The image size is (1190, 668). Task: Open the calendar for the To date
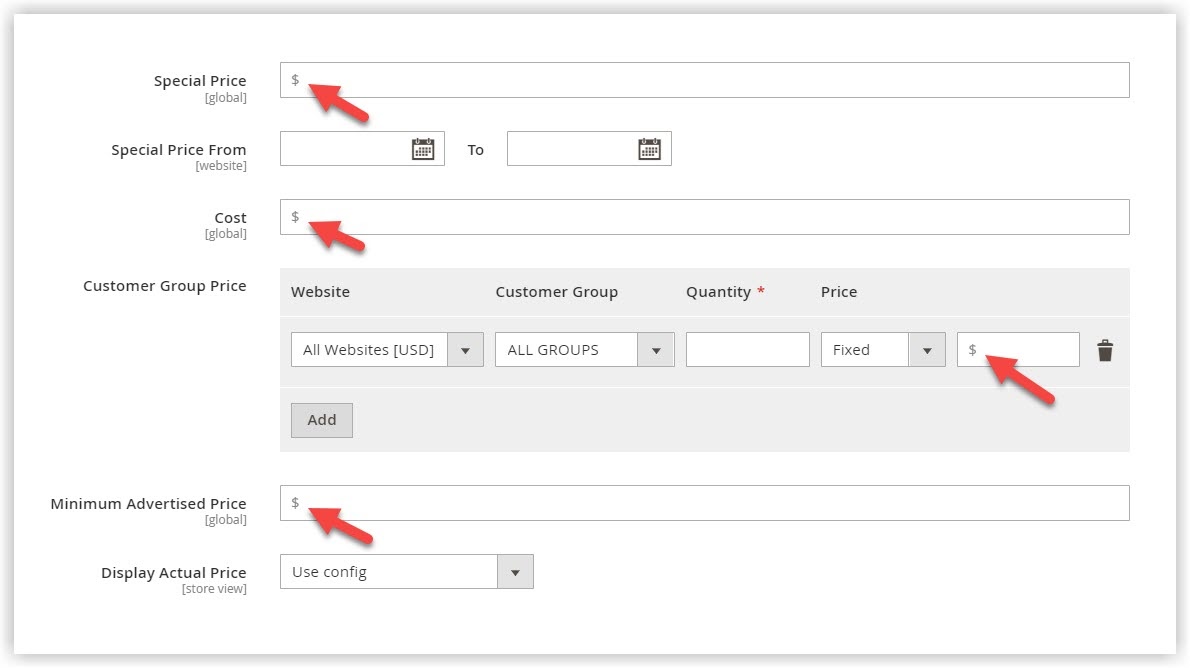[650, 149]
